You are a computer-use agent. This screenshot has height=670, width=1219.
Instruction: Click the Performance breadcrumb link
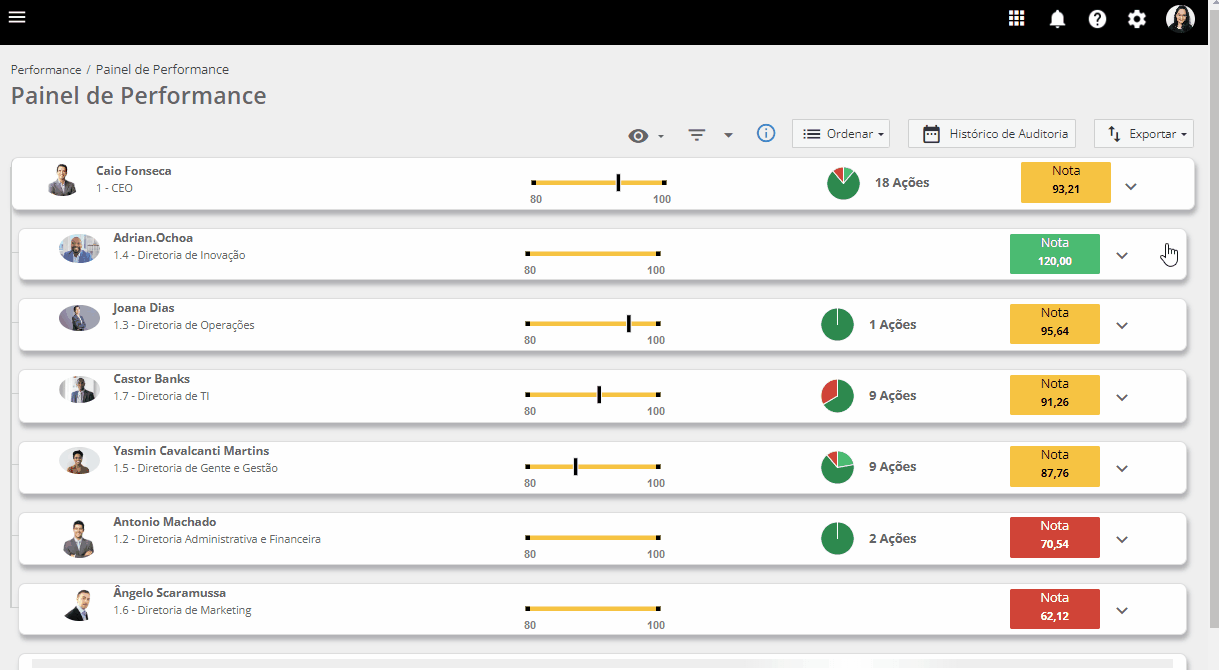[x=46, y=70]
